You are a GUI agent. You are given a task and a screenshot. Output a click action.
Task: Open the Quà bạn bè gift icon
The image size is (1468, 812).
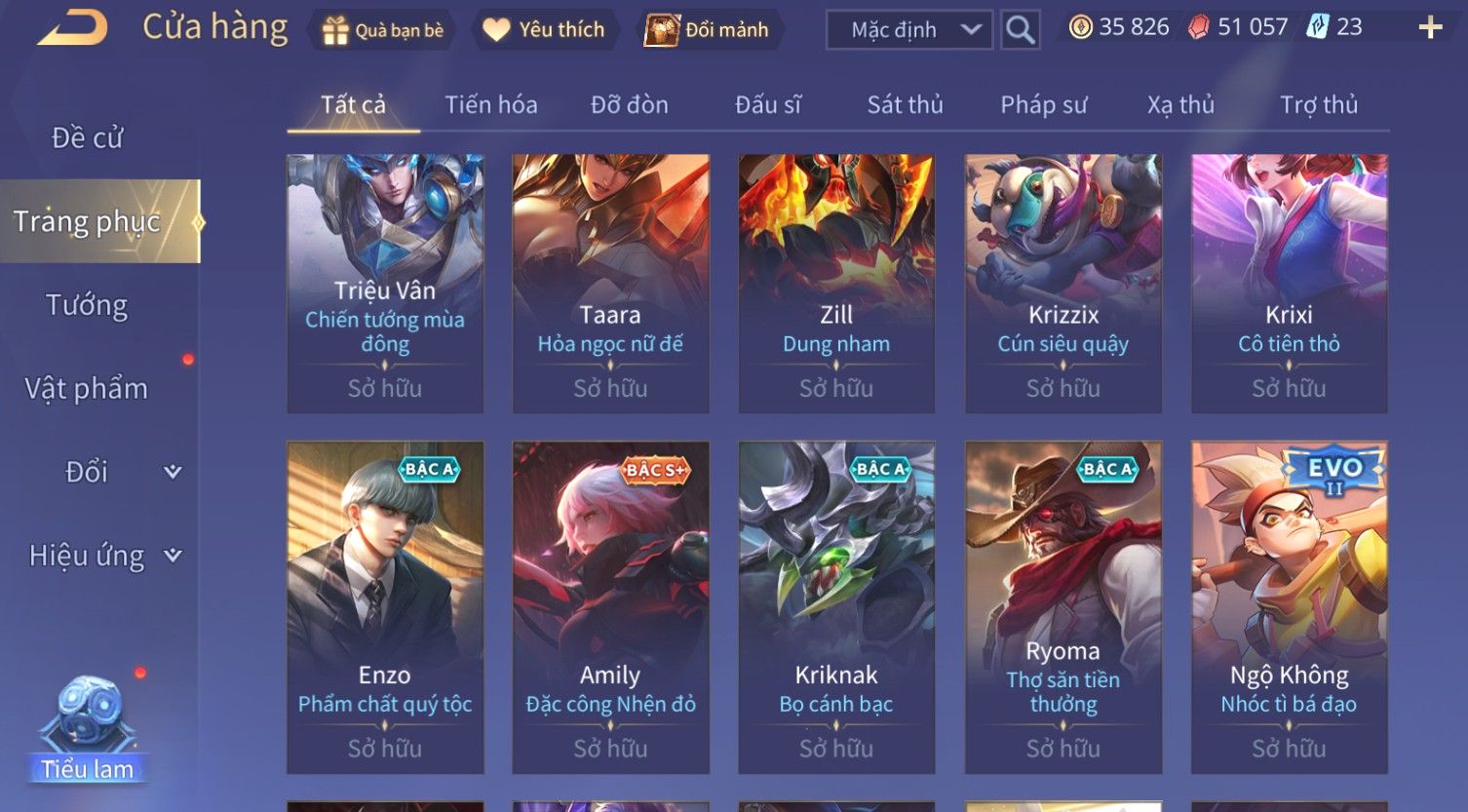335,31
